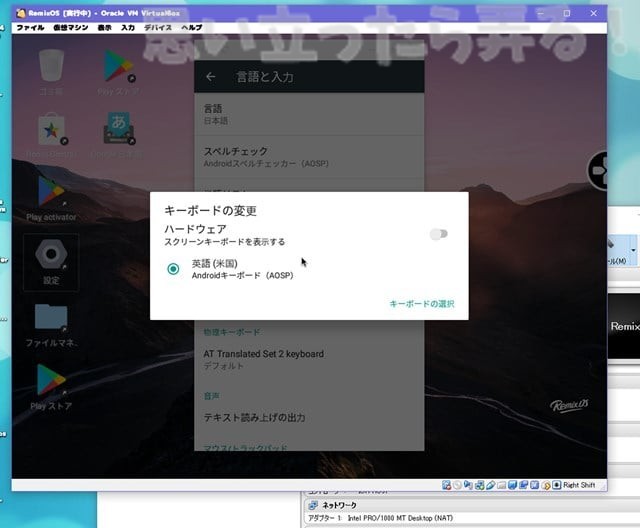Screen dimensions: 640x528
Task: Minimize the RemixOS VirtualBox window
Action: pos(540,13)
